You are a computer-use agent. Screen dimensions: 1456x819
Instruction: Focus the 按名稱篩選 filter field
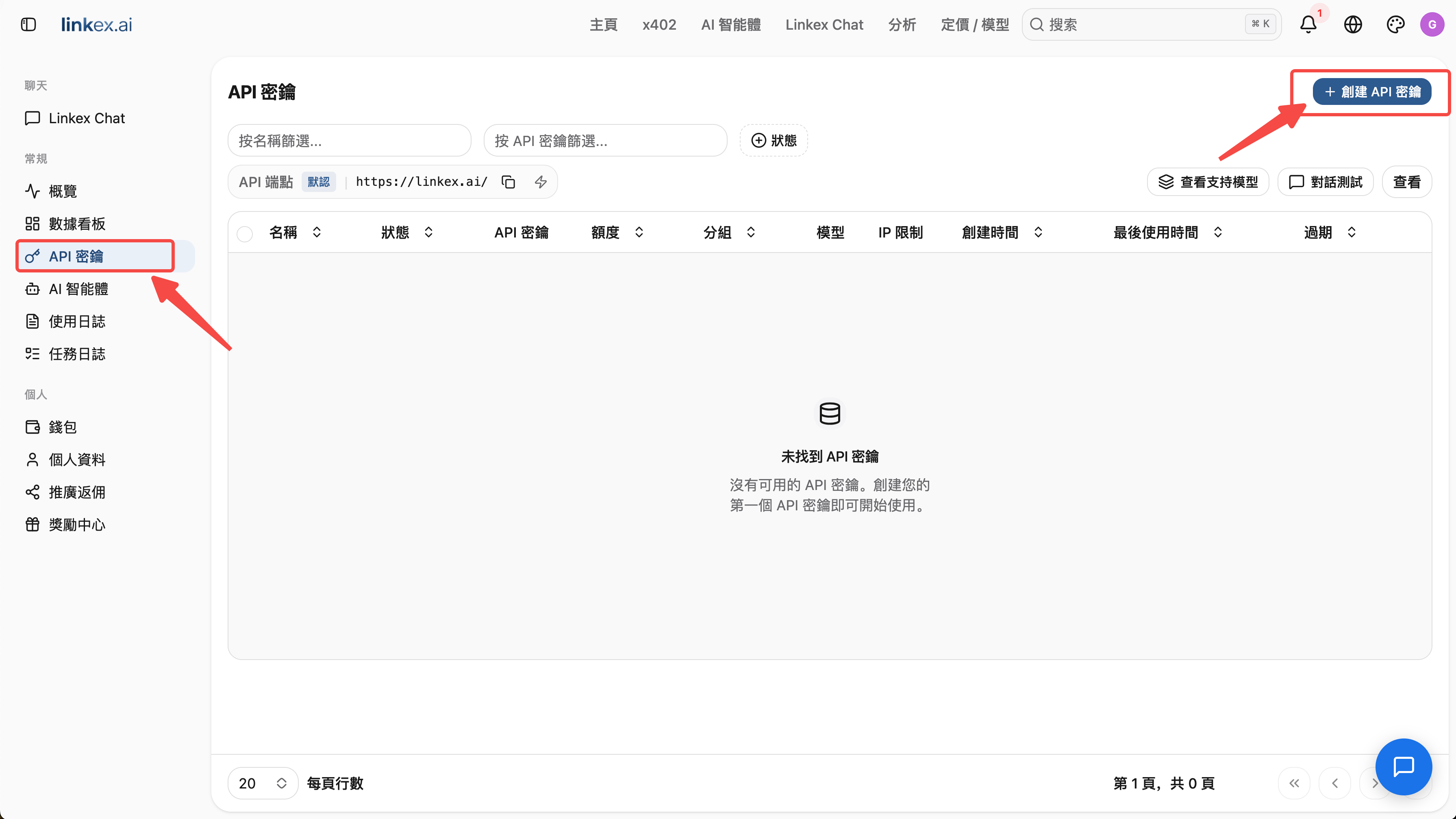[x=349, y=140]
